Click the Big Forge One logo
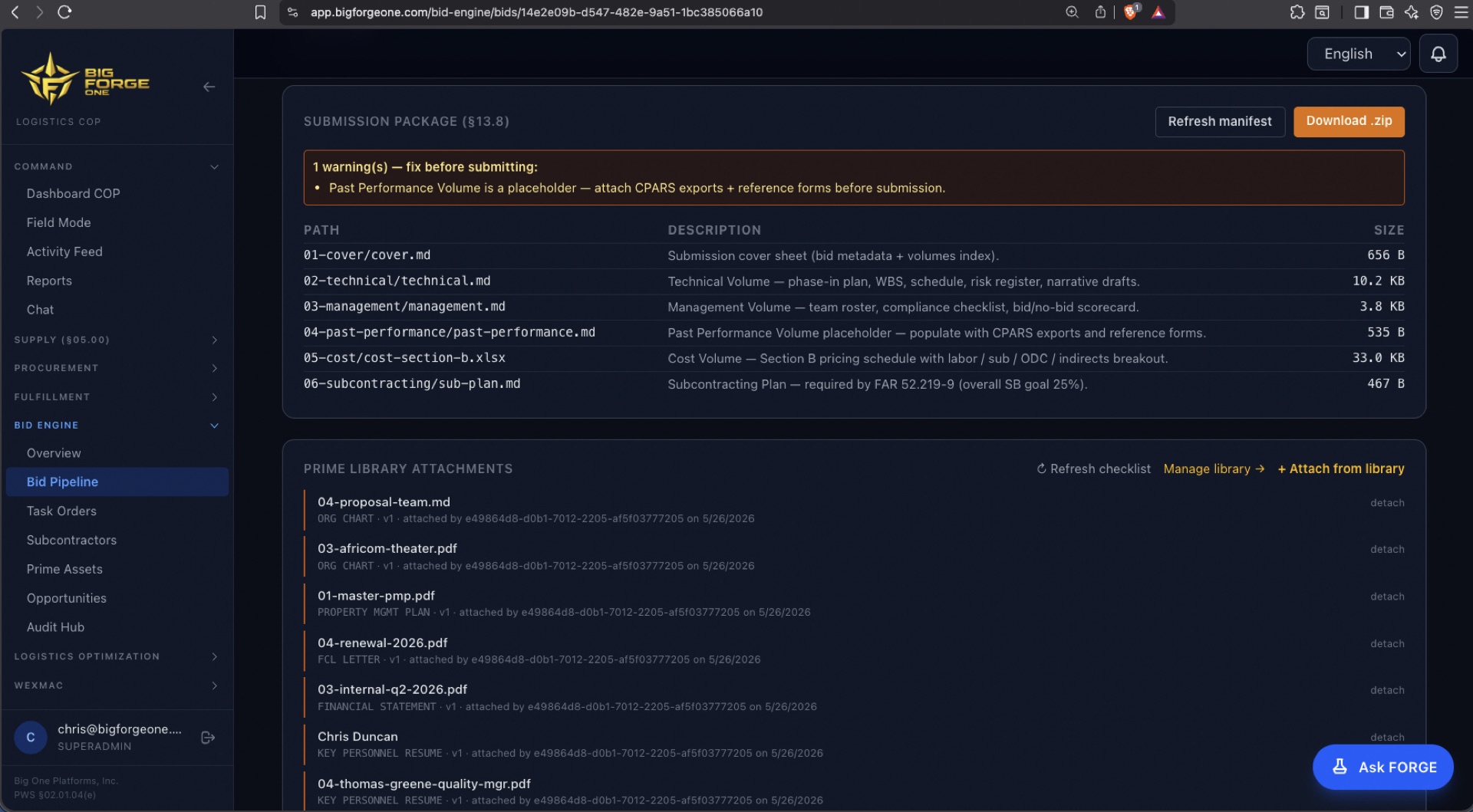This screenshot has width=1473, height=812. [84, 79]
